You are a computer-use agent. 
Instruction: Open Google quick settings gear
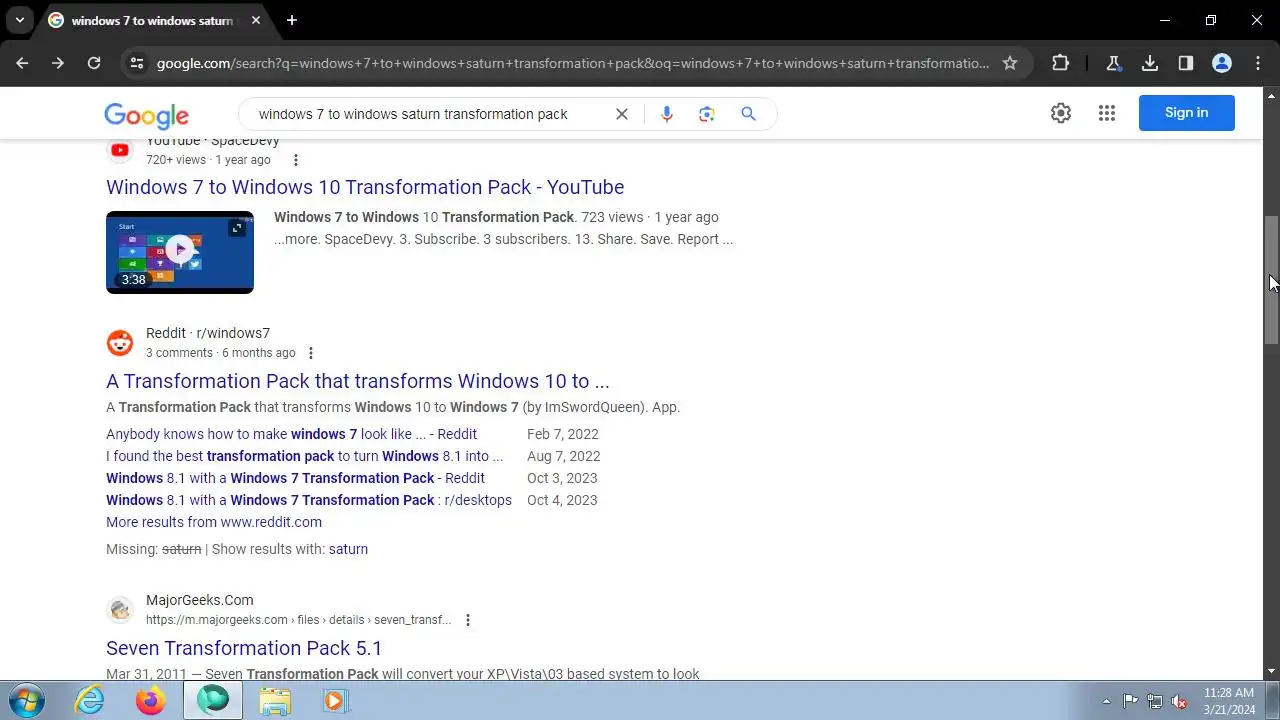(x=1061, y=113)
